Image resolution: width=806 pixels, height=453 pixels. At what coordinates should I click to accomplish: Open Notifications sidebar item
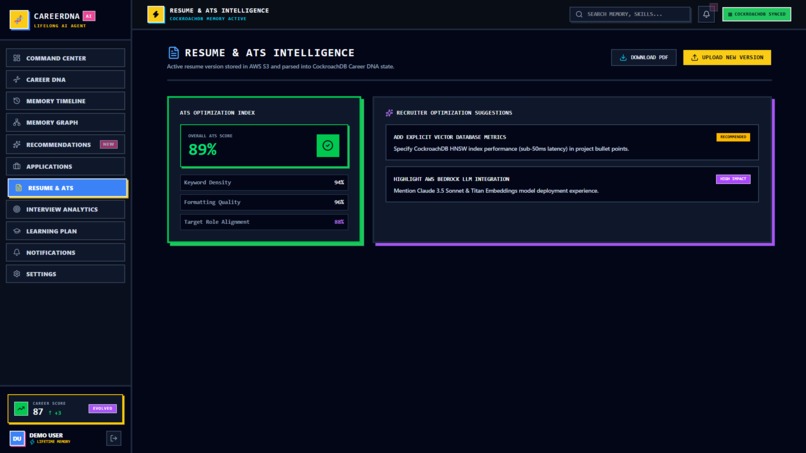(x=65, y=252)
